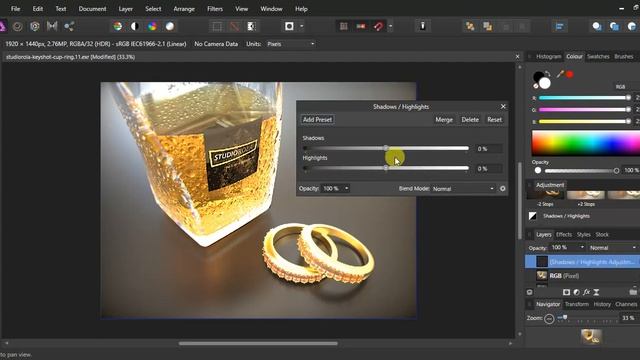This screenshot has height=360, width=640.
Task: Click the Insert Behind Selection icon
Action: pyautogui.click(x=597, y=27)
